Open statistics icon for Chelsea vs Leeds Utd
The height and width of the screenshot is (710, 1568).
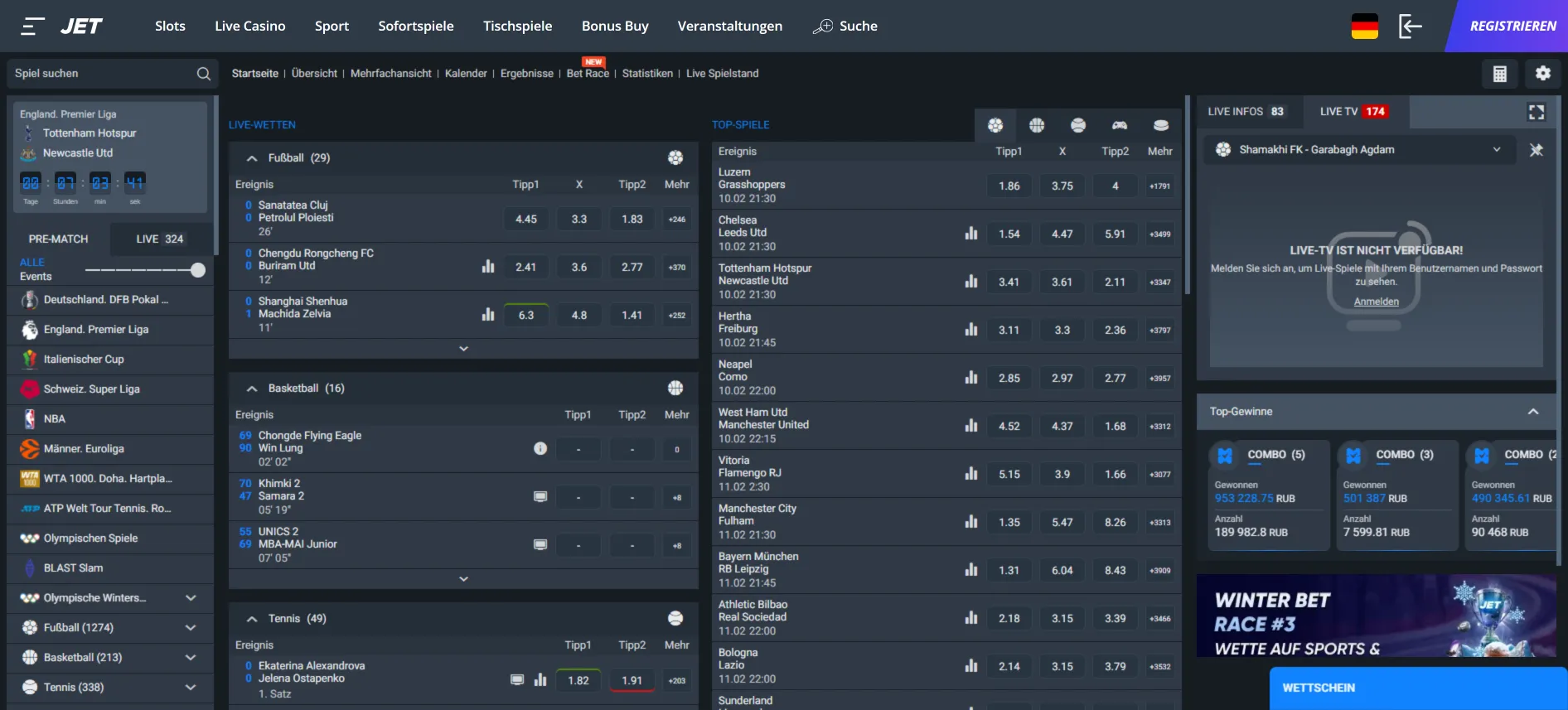point(971,234)
